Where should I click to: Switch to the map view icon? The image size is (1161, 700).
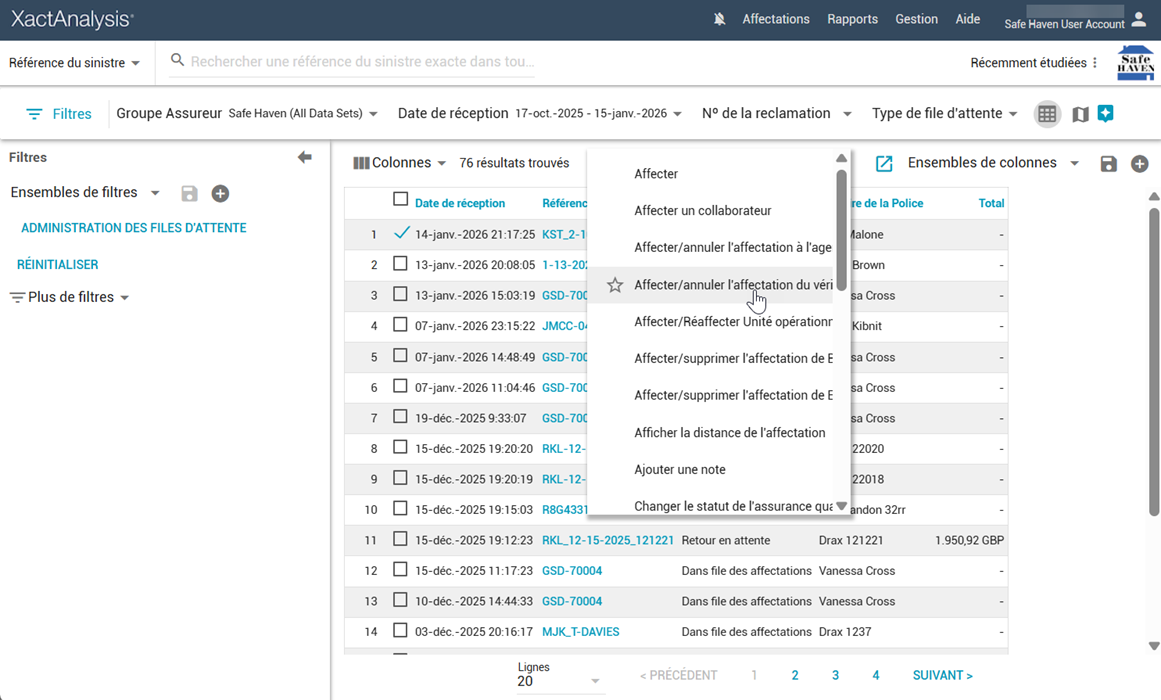[x=1080, y=114]
